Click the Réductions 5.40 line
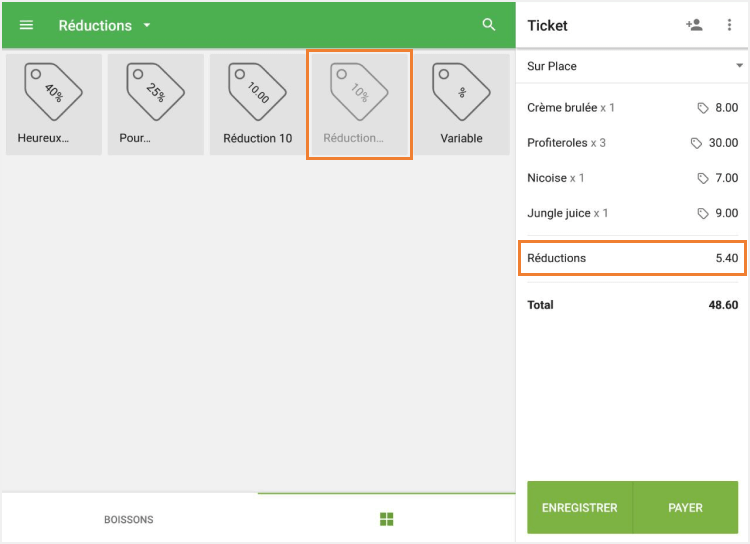This screenshot has width=750, height=544. click(632, 258)
